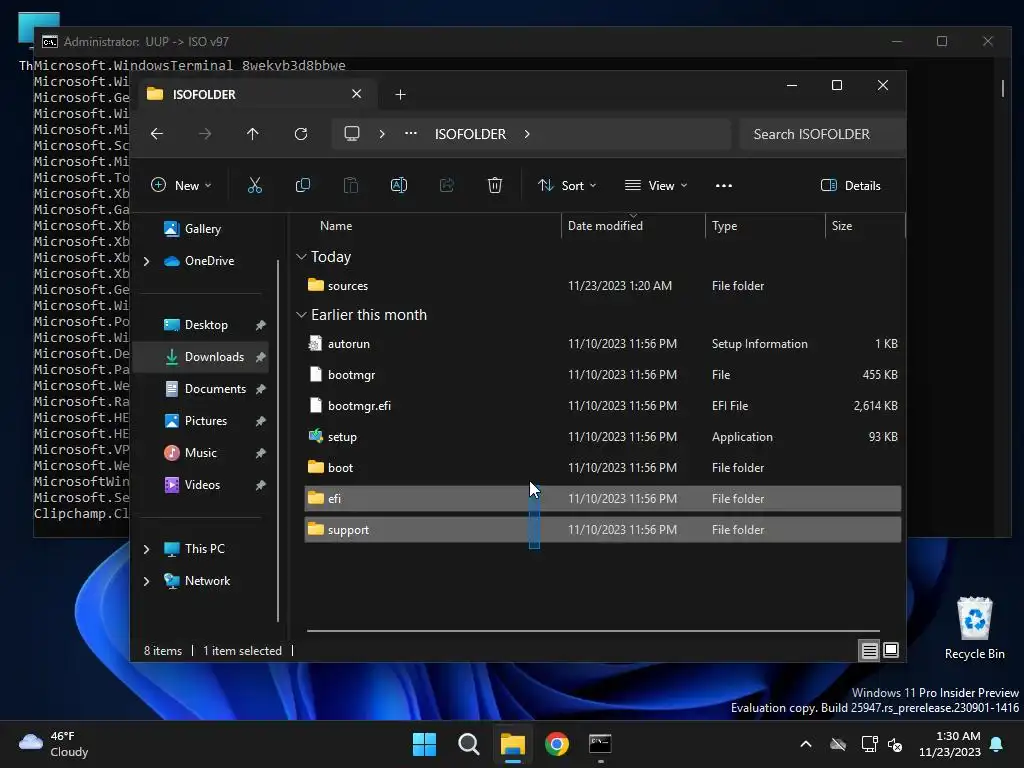Select Pictures in navigation pane

click(206, 421)
